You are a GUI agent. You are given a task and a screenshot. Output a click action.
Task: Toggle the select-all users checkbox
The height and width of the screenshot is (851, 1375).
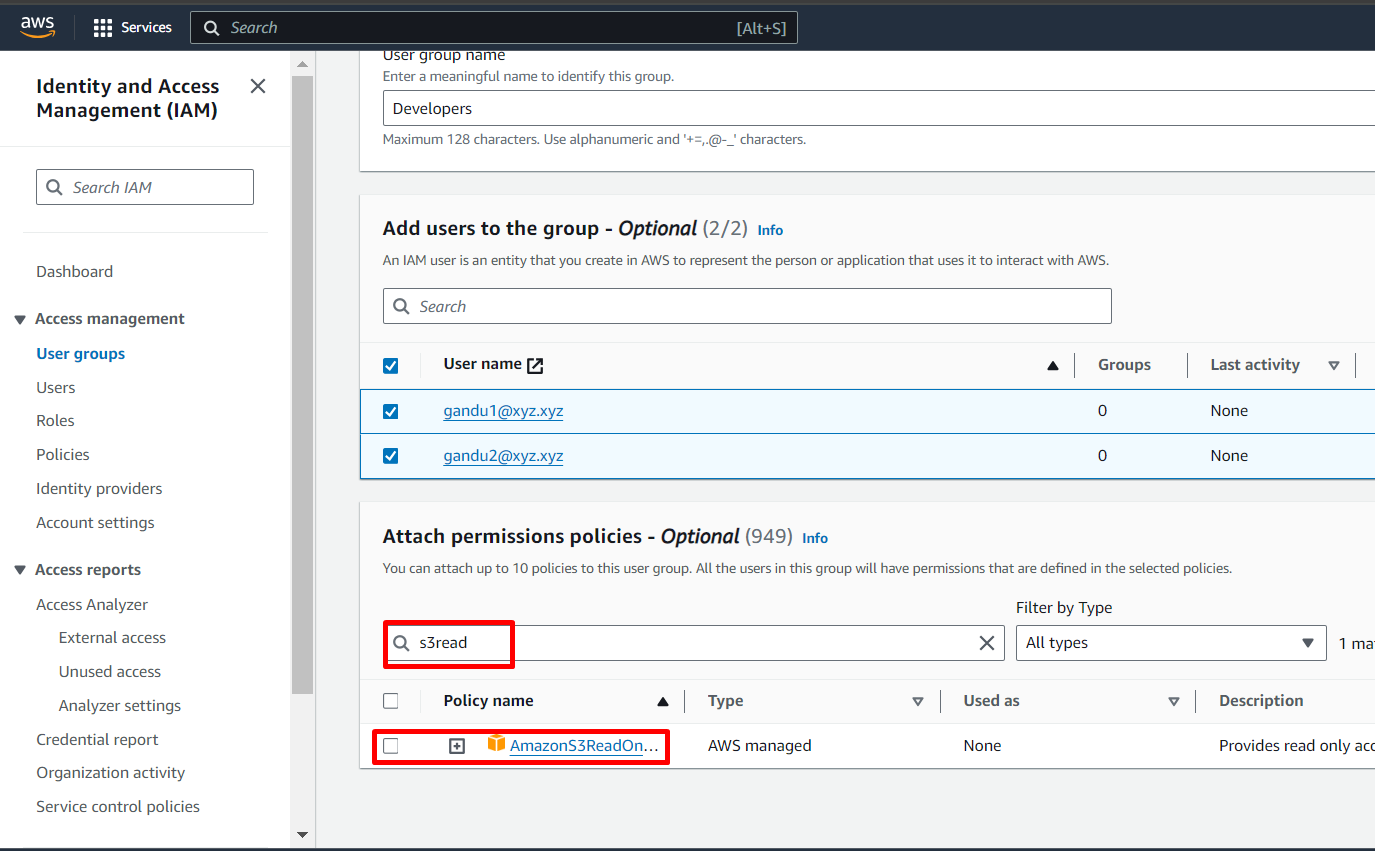click(x=391, y=365)
